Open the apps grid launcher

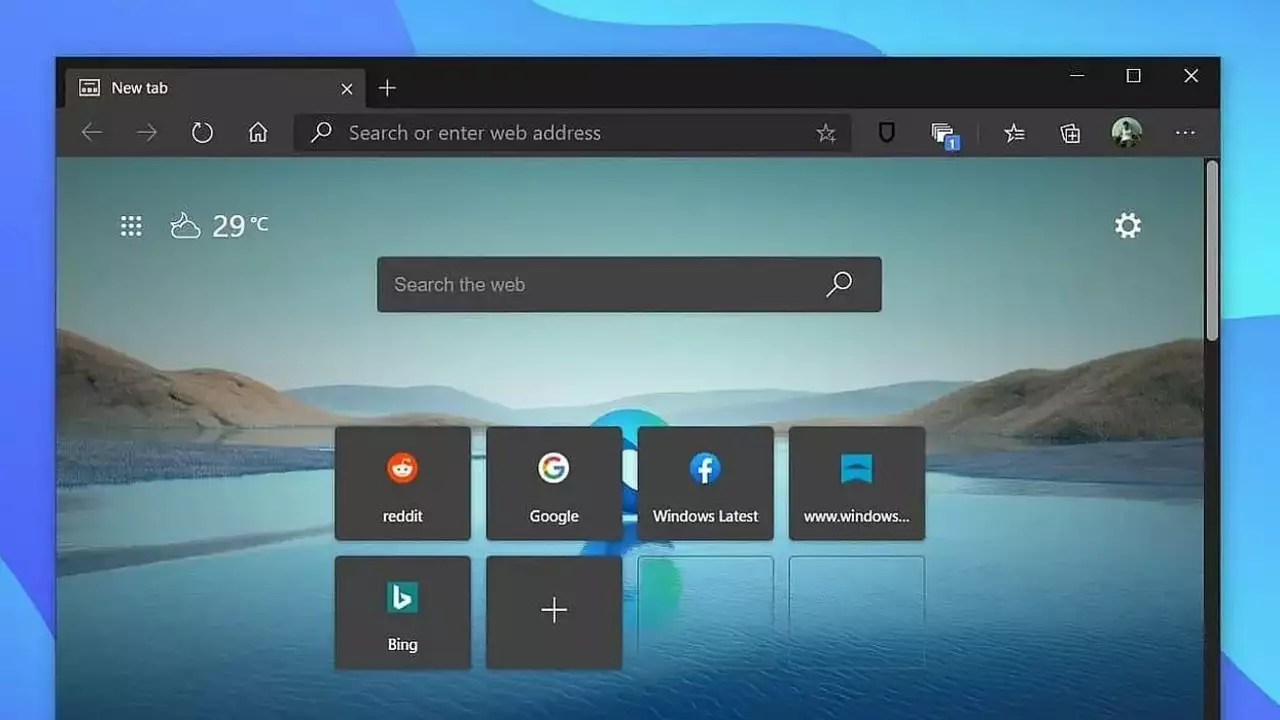[131, 226]
